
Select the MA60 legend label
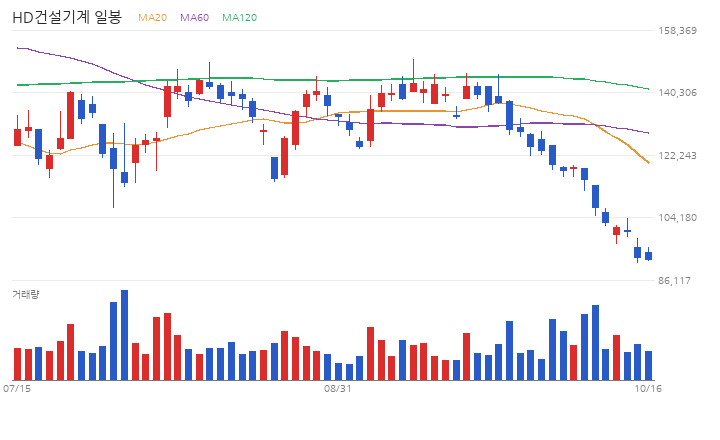pyautogui.click(x=195, y=17)
